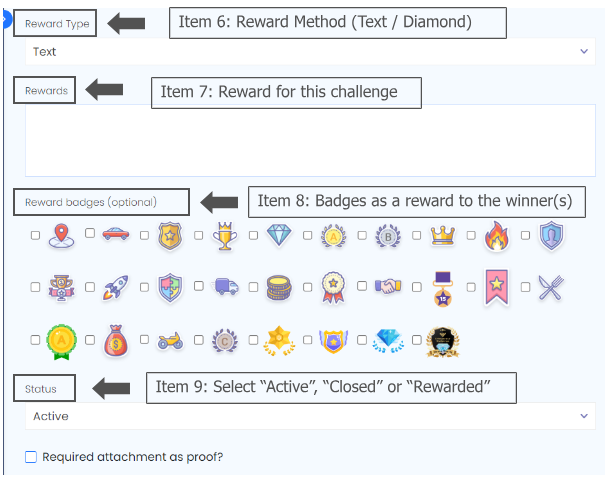Enable "Required attachment as proof?" checkbox
Viewport: 609px width, 478px height.
[x=31, y=457]
